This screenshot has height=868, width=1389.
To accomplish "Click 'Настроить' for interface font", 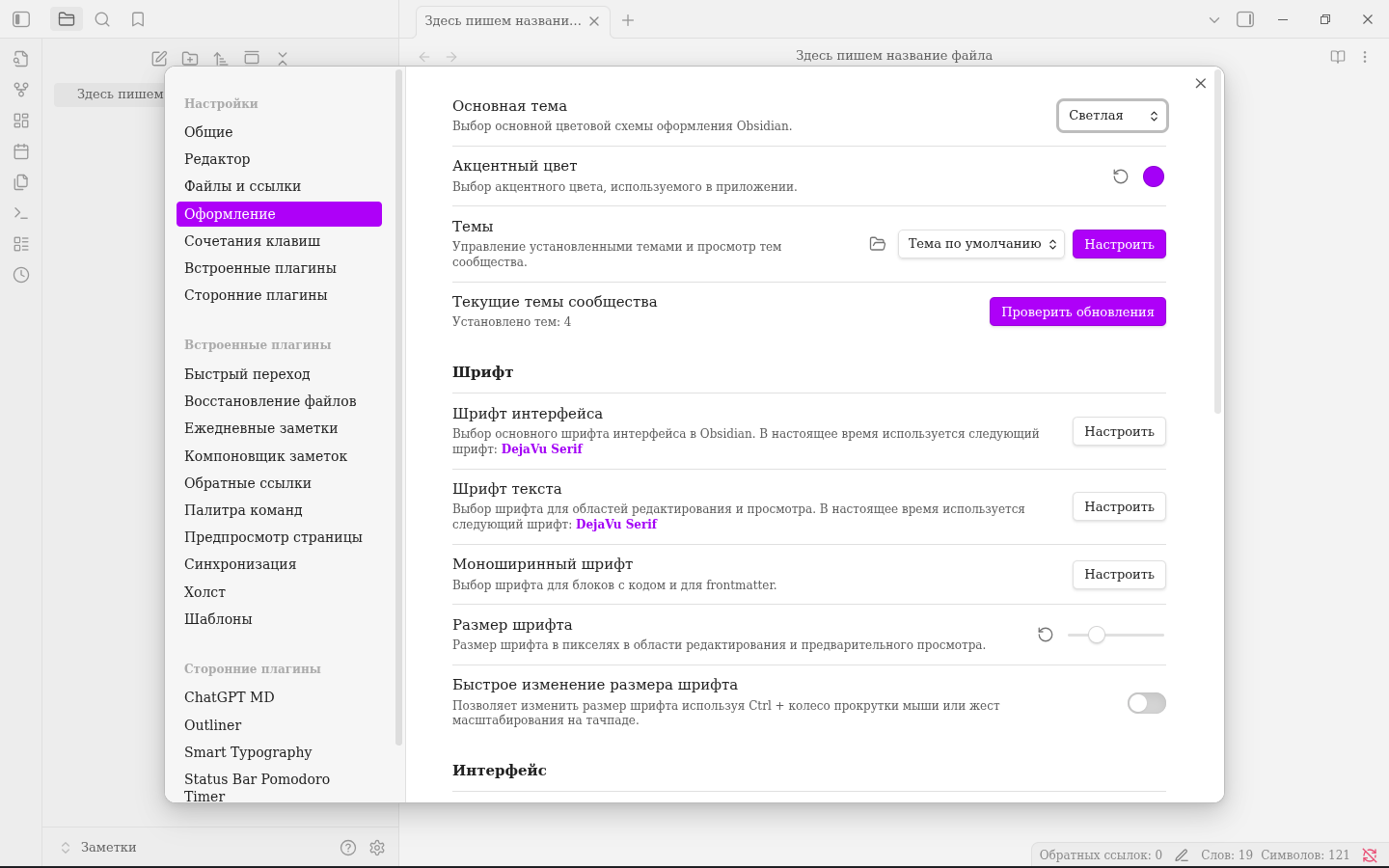I will click(1118, 431).
